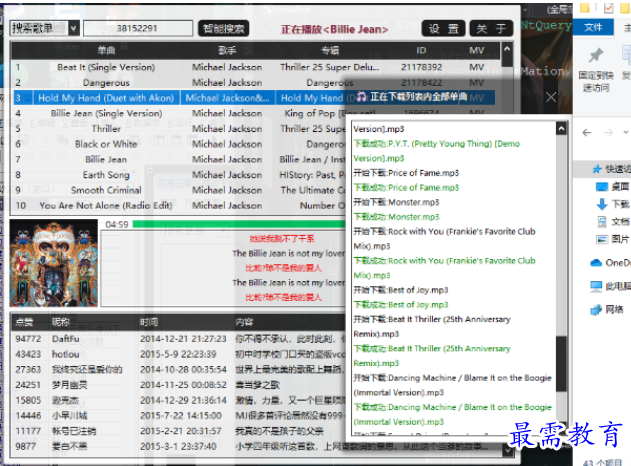Select song row Beat It (Single Version)
Screen dimensions: 631x466
[x=256, y=67]
